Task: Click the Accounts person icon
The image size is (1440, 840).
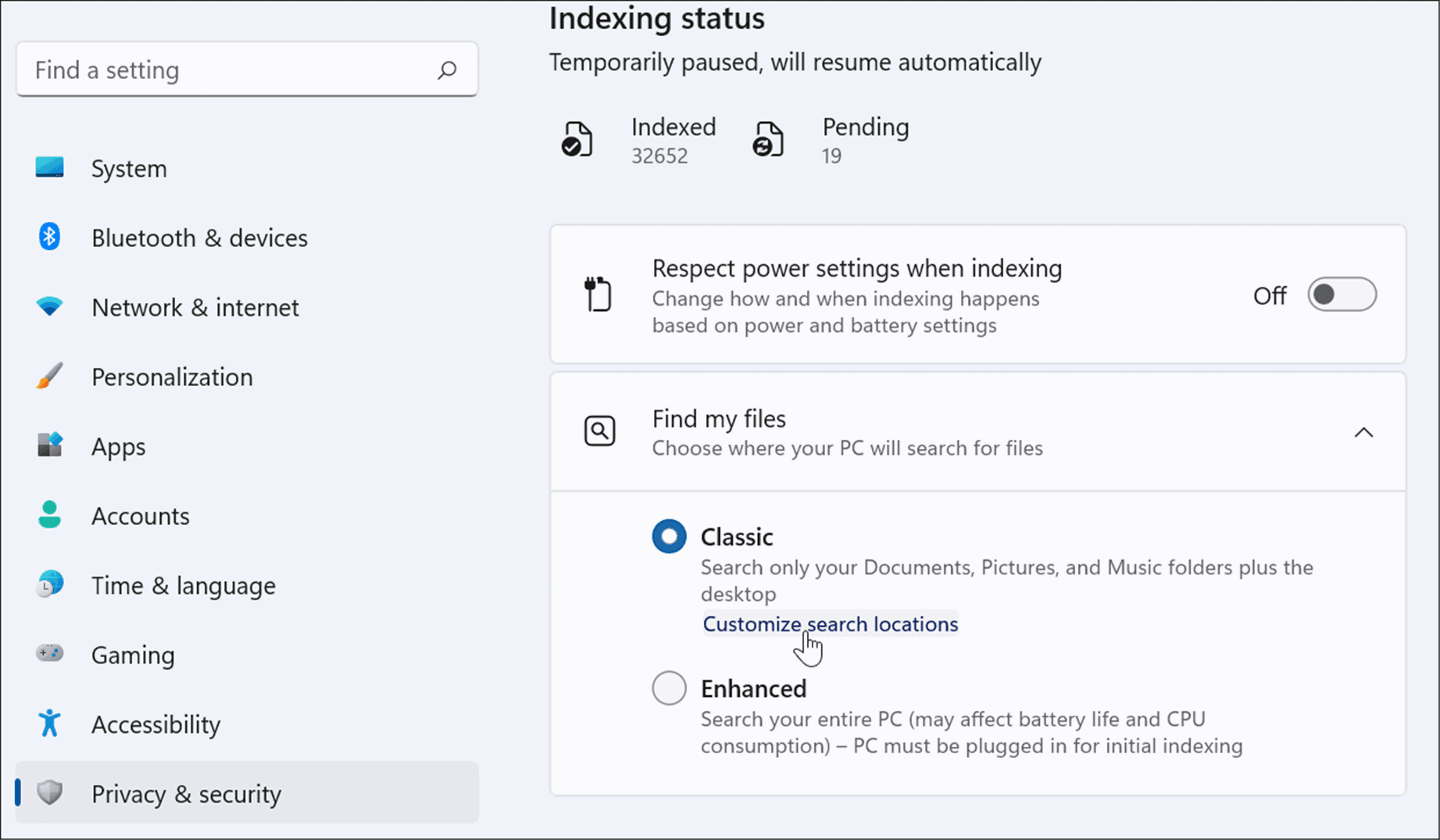Action: (x=48, y=515)
